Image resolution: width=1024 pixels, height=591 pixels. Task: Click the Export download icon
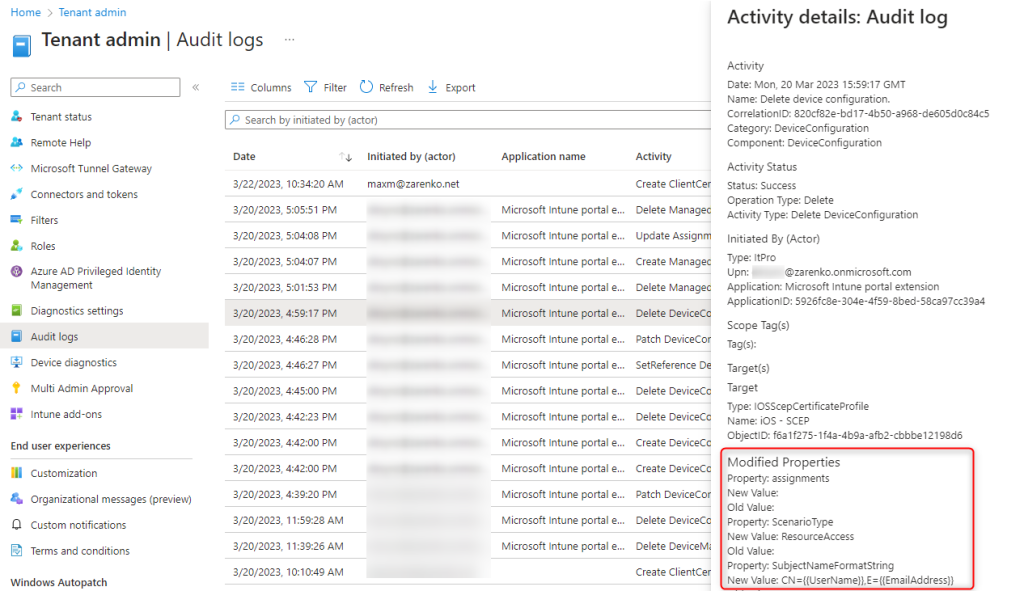click(x=432, y=87)
